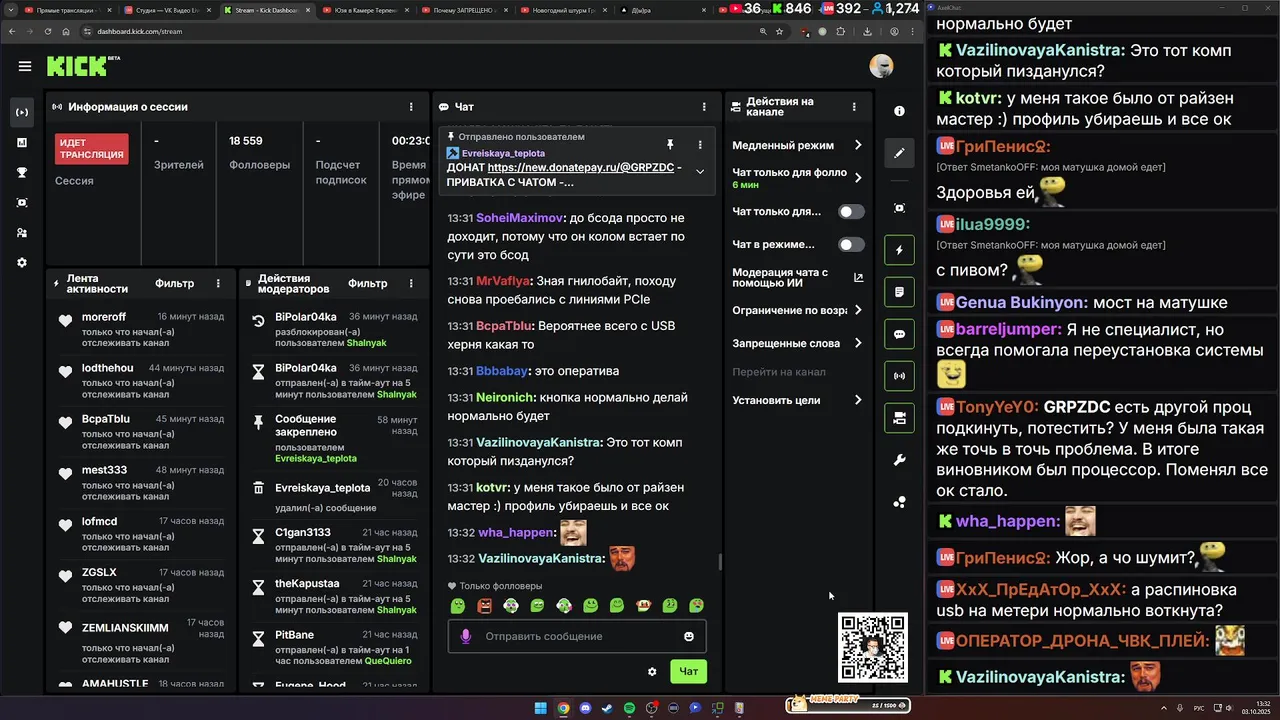Unpin the pinned chat message
This screenshot has height=720, width=1280.
point(670,144)
